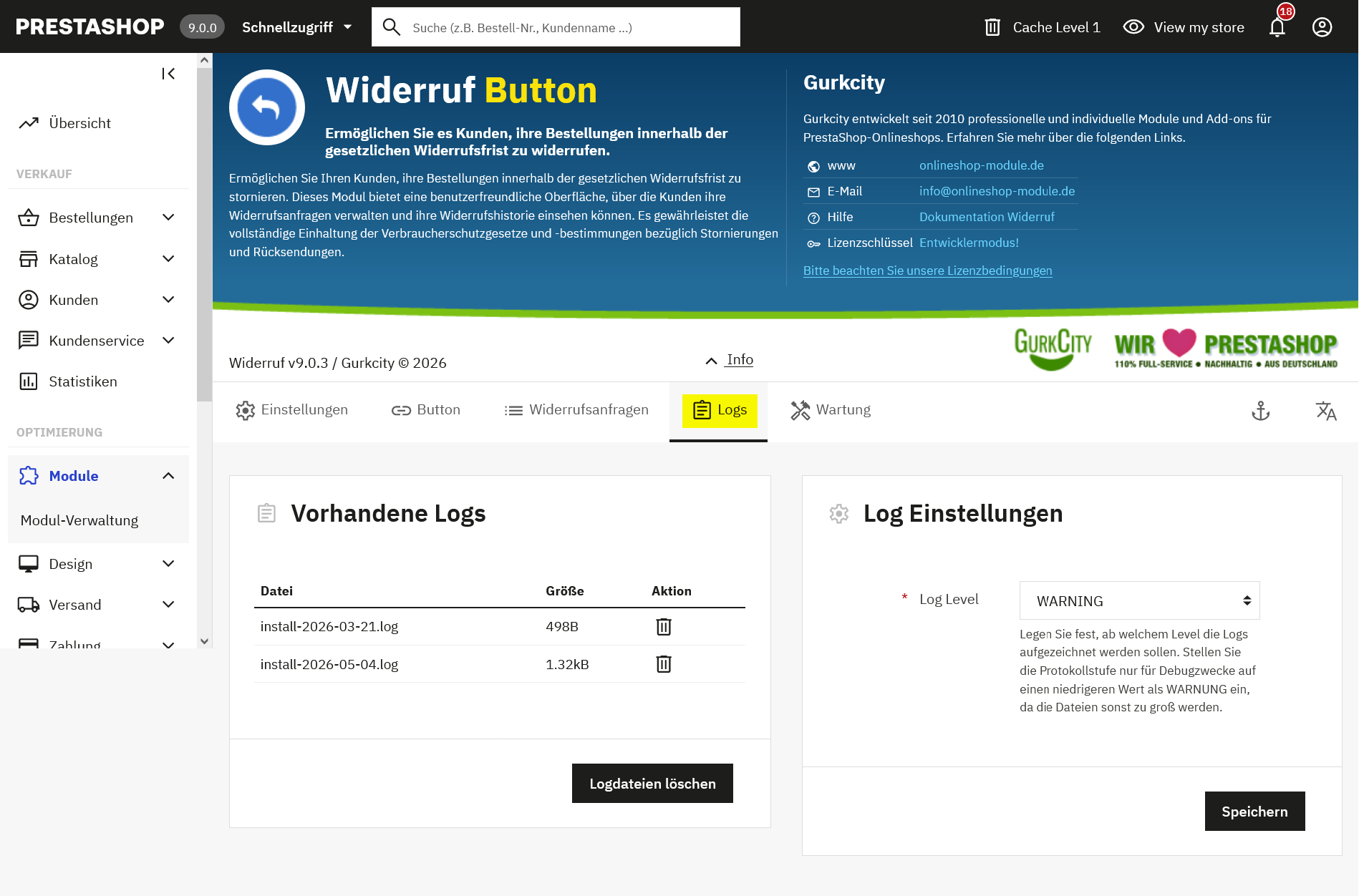Switch to the Button tab

[x=426, y=410]
